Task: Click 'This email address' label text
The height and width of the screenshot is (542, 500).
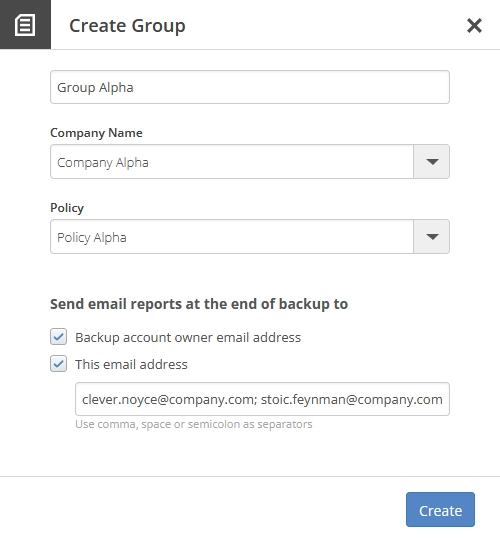Action: point(131,364)
